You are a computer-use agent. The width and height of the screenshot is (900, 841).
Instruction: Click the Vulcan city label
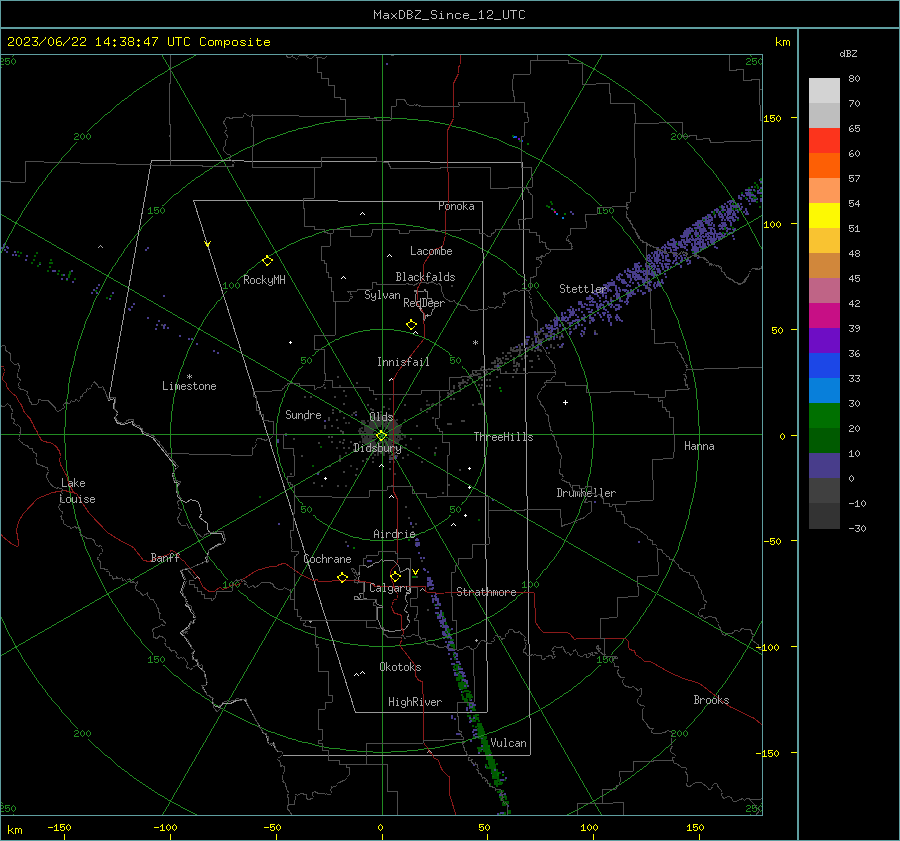pyautogui.click(x=508, y=743)
